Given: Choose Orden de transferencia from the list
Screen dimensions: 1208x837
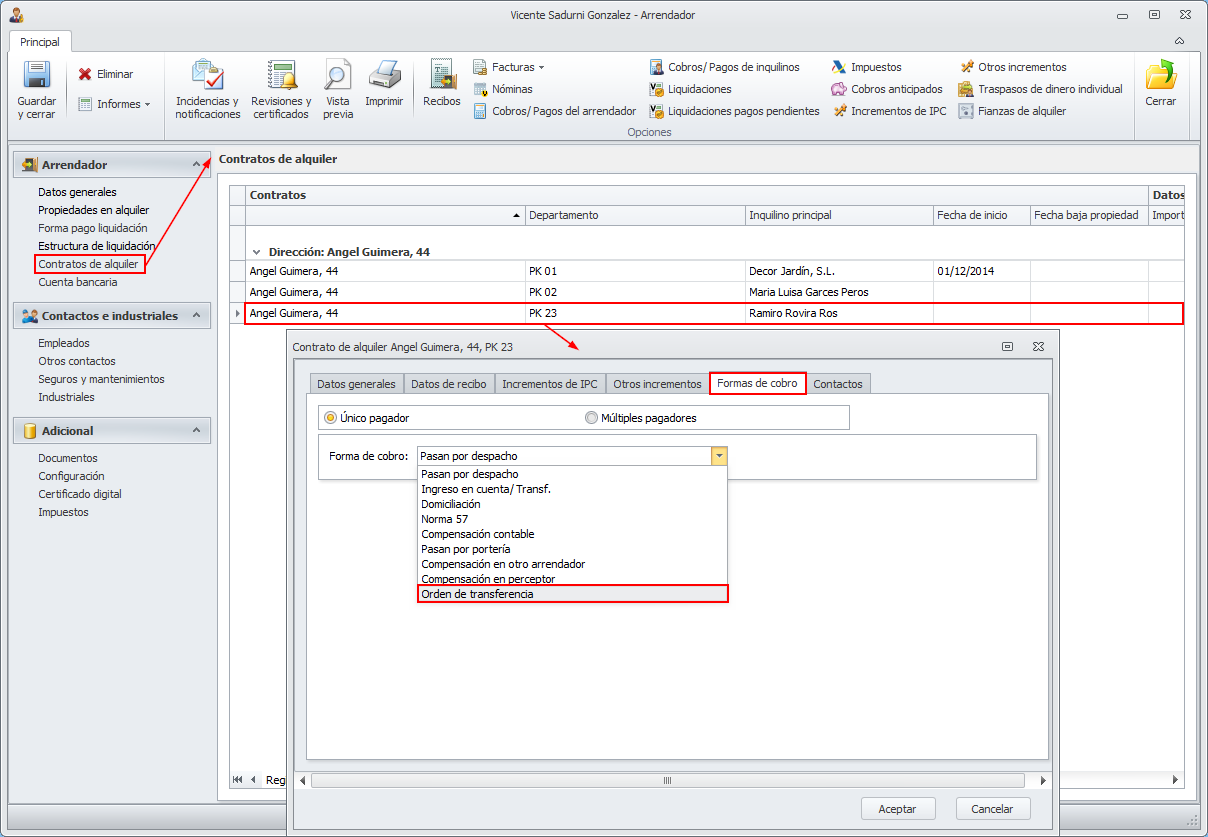Looking at the screenshot, I should click(572, 594).
